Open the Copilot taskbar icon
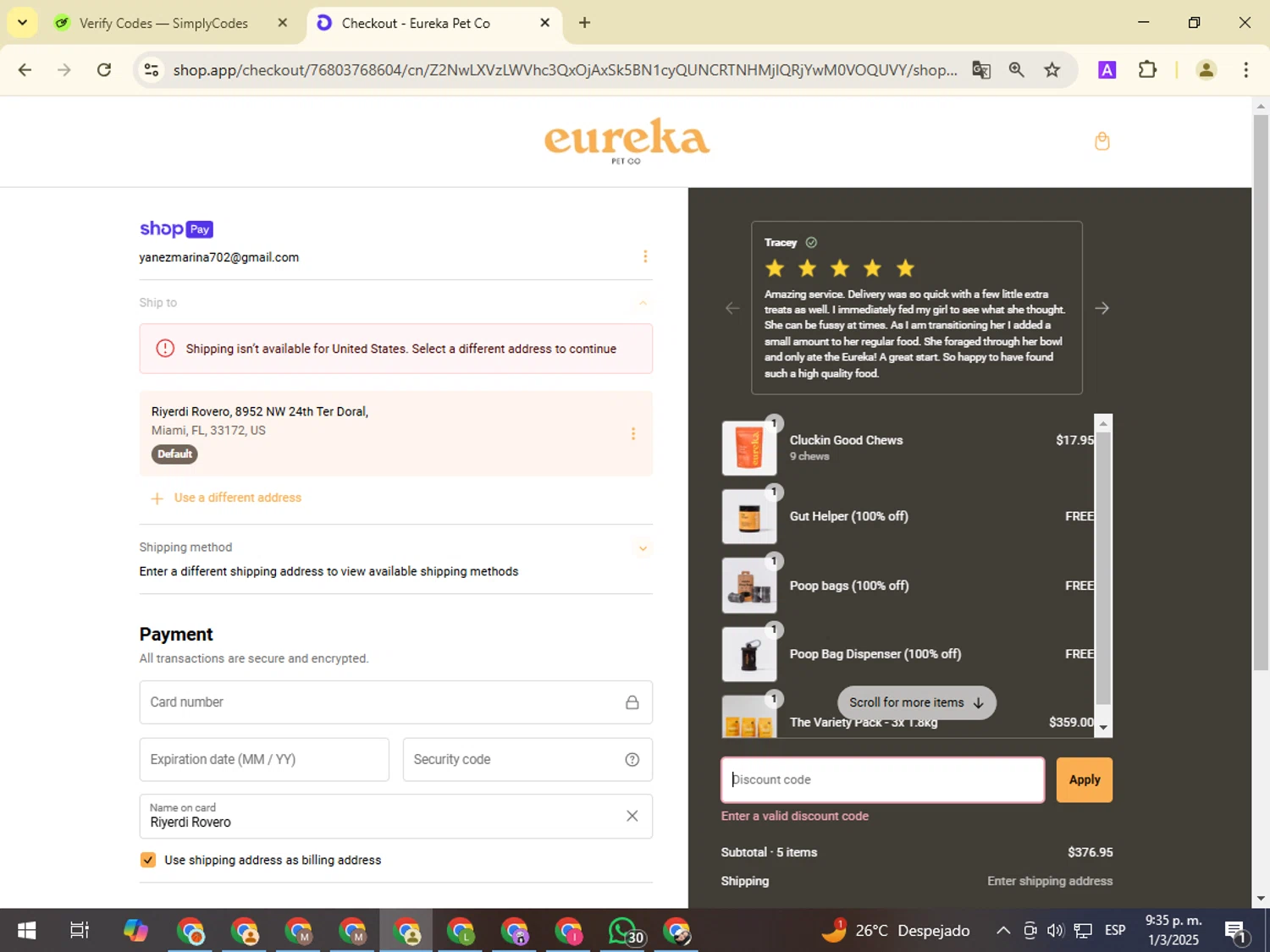1270x952 pixels. tap(135, 931)
